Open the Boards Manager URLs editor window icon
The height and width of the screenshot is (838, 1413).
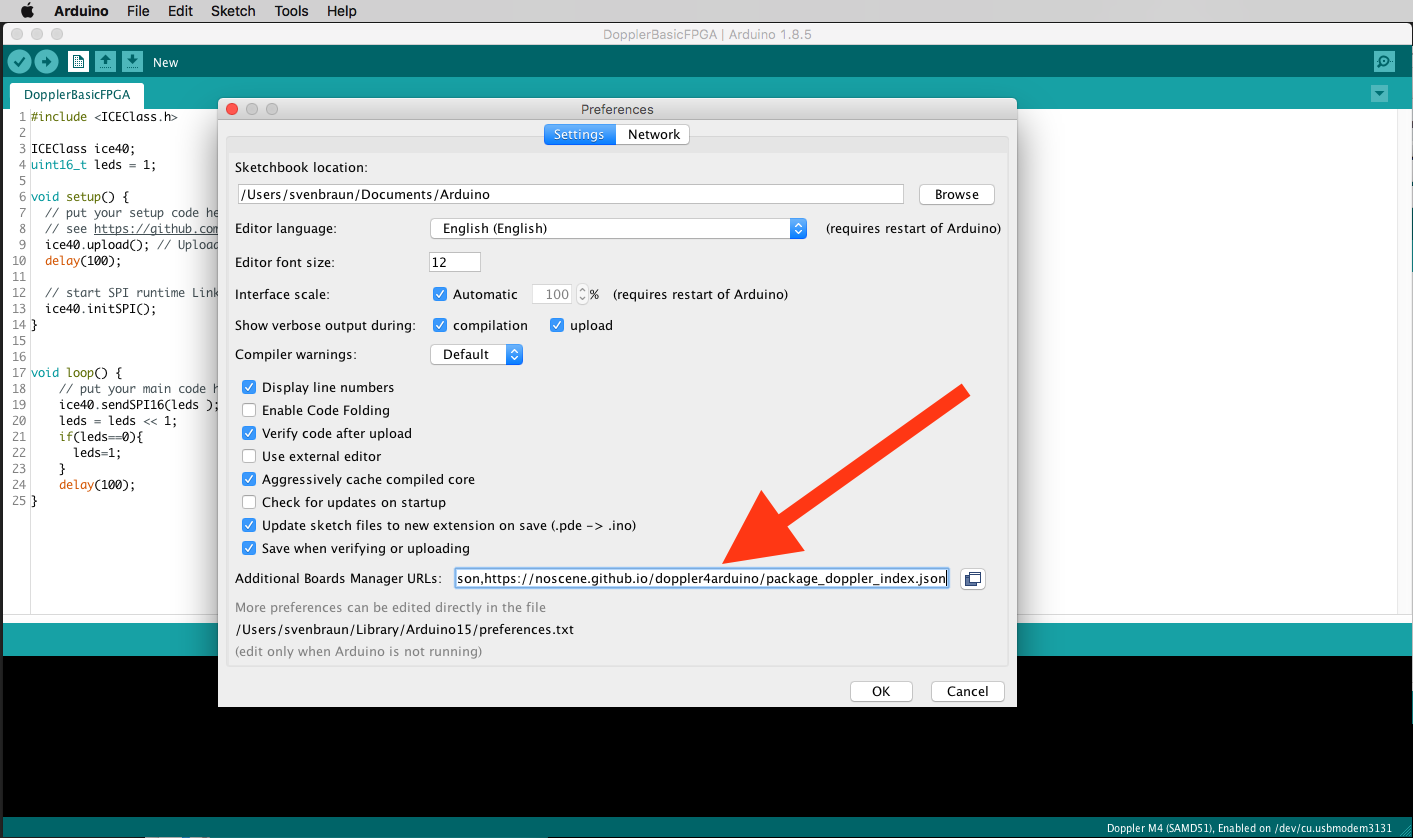click(x=973, y=579)
